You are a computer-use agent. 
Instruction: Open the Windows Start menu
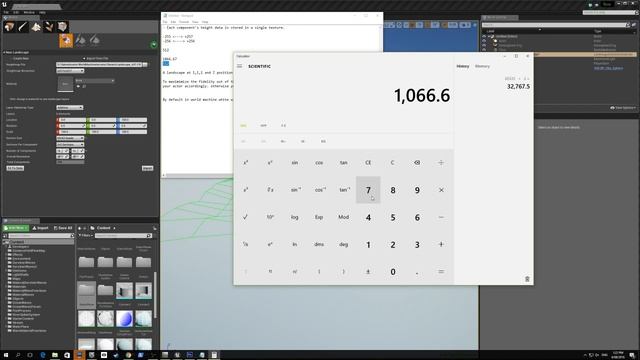pyautogui.click(x=5, y=355)
